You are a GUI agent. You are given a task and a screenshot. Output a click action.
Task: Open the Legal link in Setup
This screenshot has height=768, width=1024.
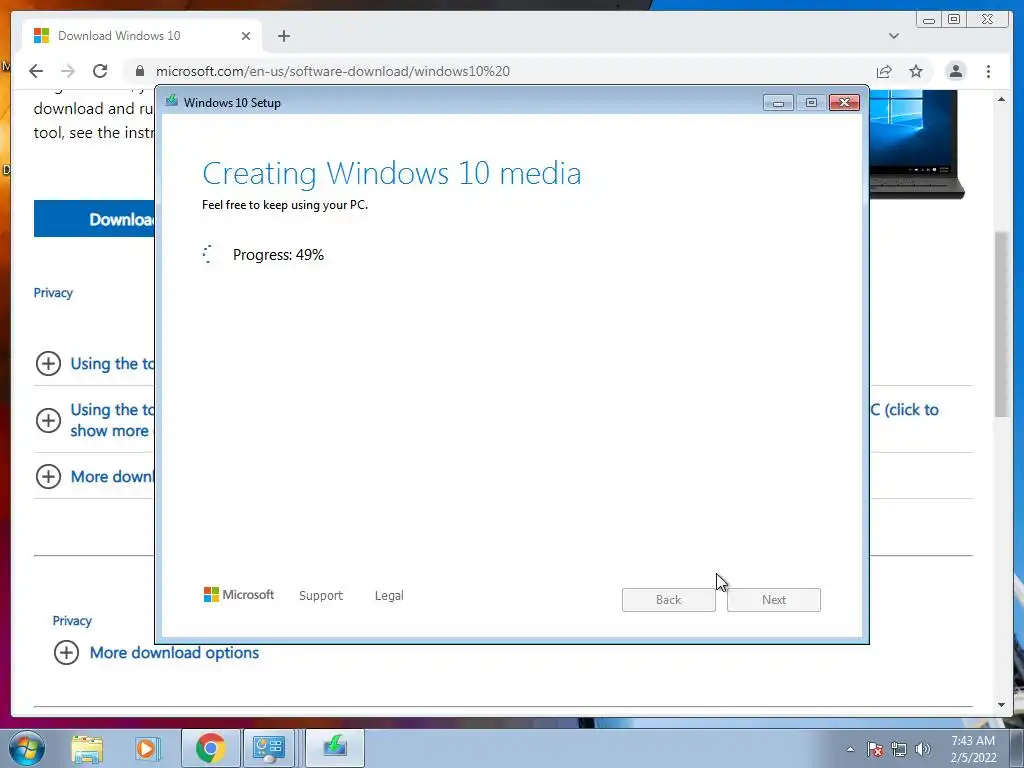coord(389,596)
